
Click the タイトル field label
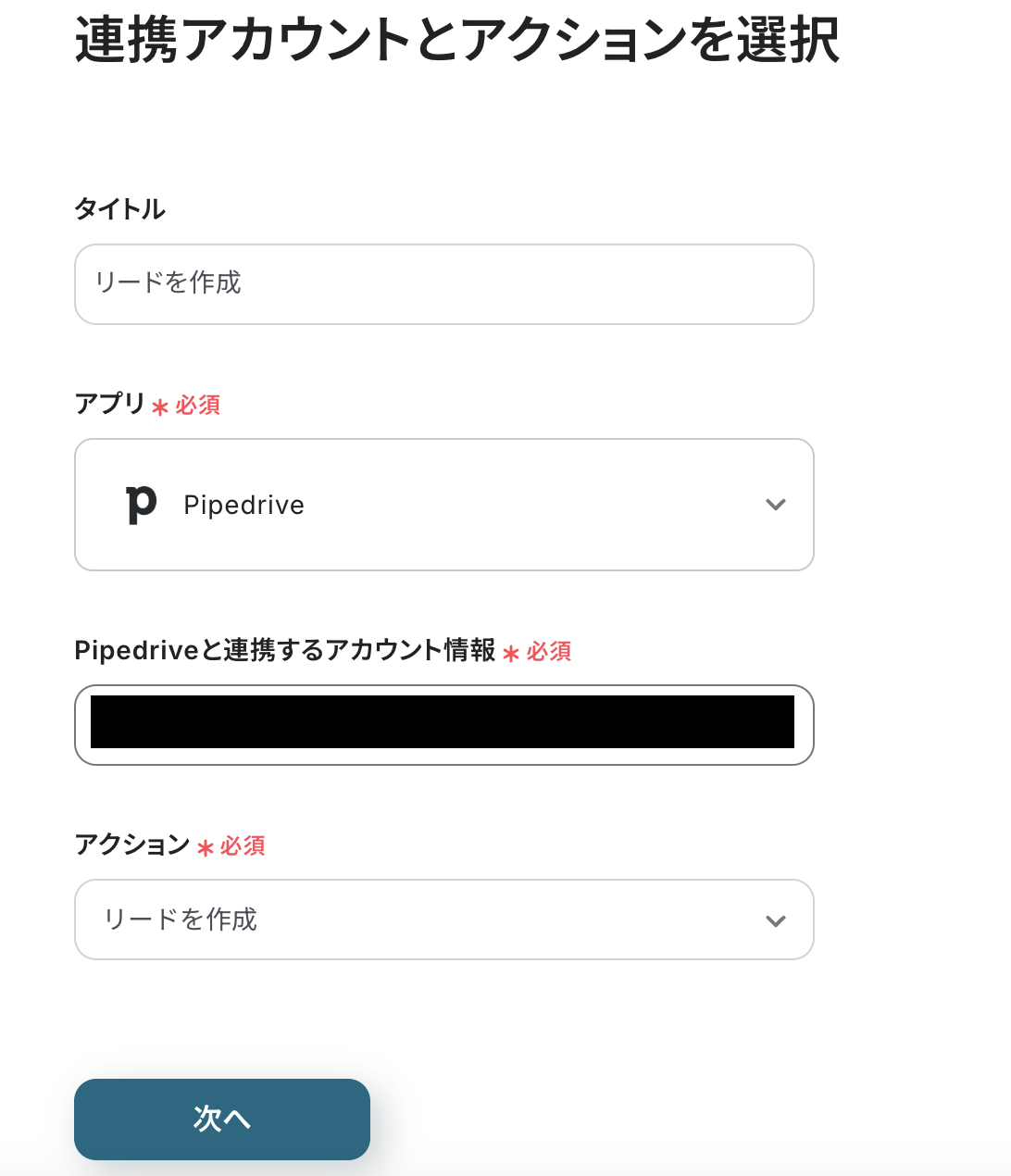tap(119, 209)
